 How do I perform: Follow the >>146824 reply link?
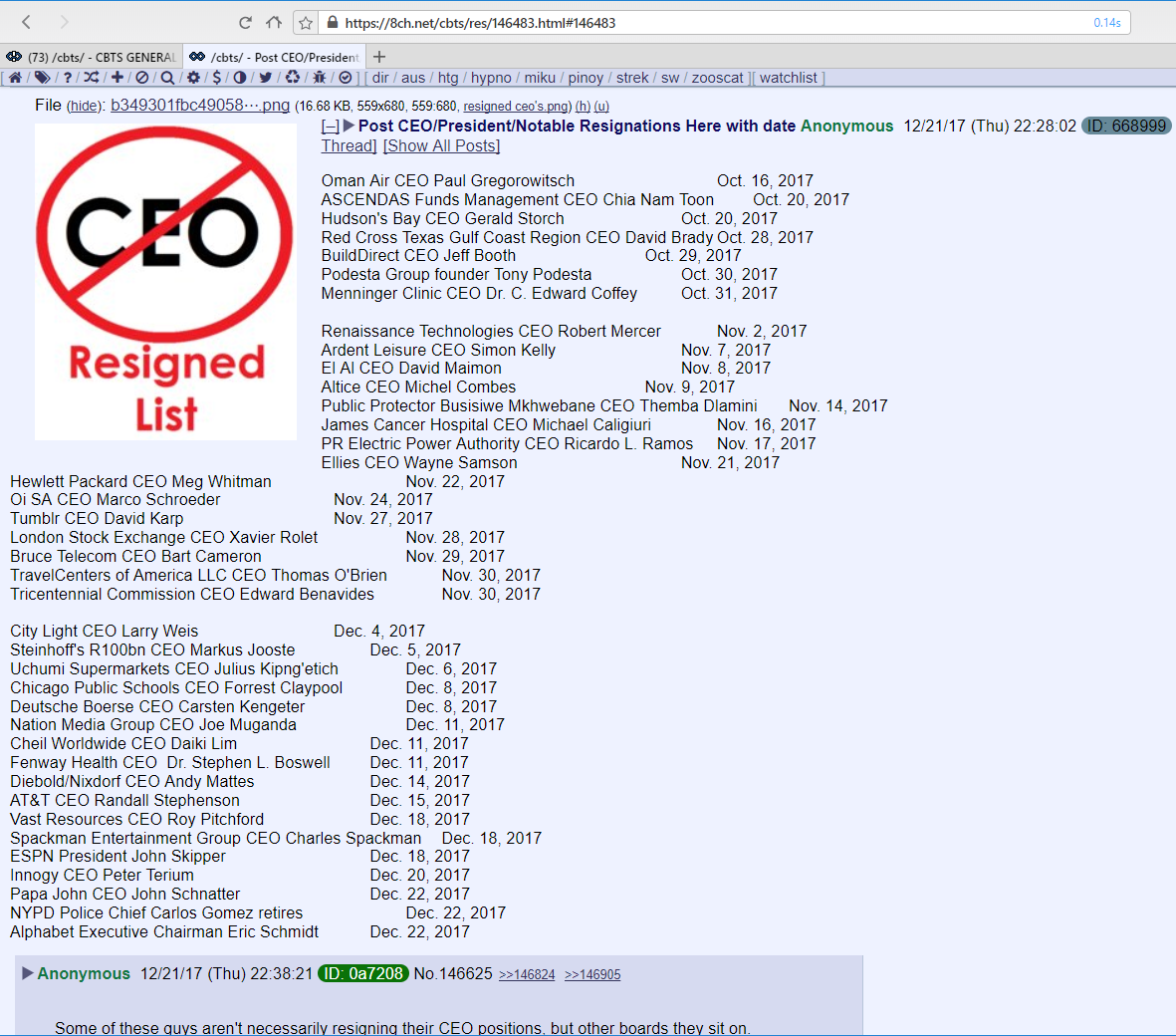pyautogui.click(x=527, y=974)
